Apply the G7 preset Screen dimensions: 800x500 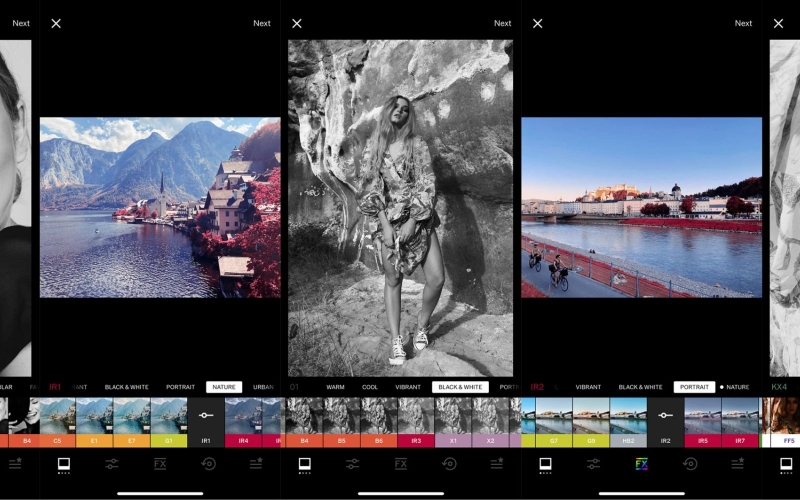pyautogui.click(x=554, y=422)
